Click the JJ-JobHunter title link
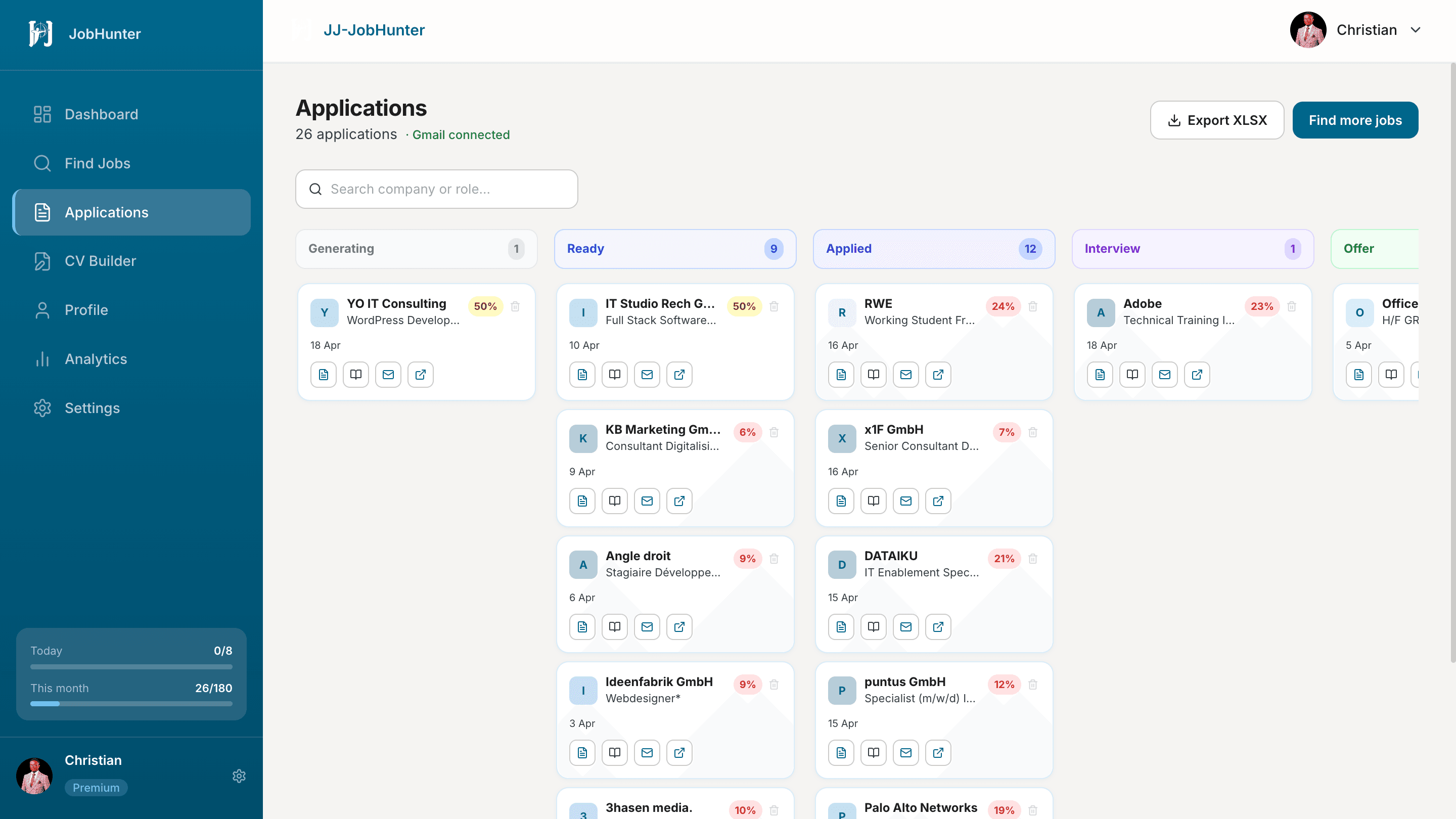Viewport: 1456px width, 819px height. click(374, 30)
